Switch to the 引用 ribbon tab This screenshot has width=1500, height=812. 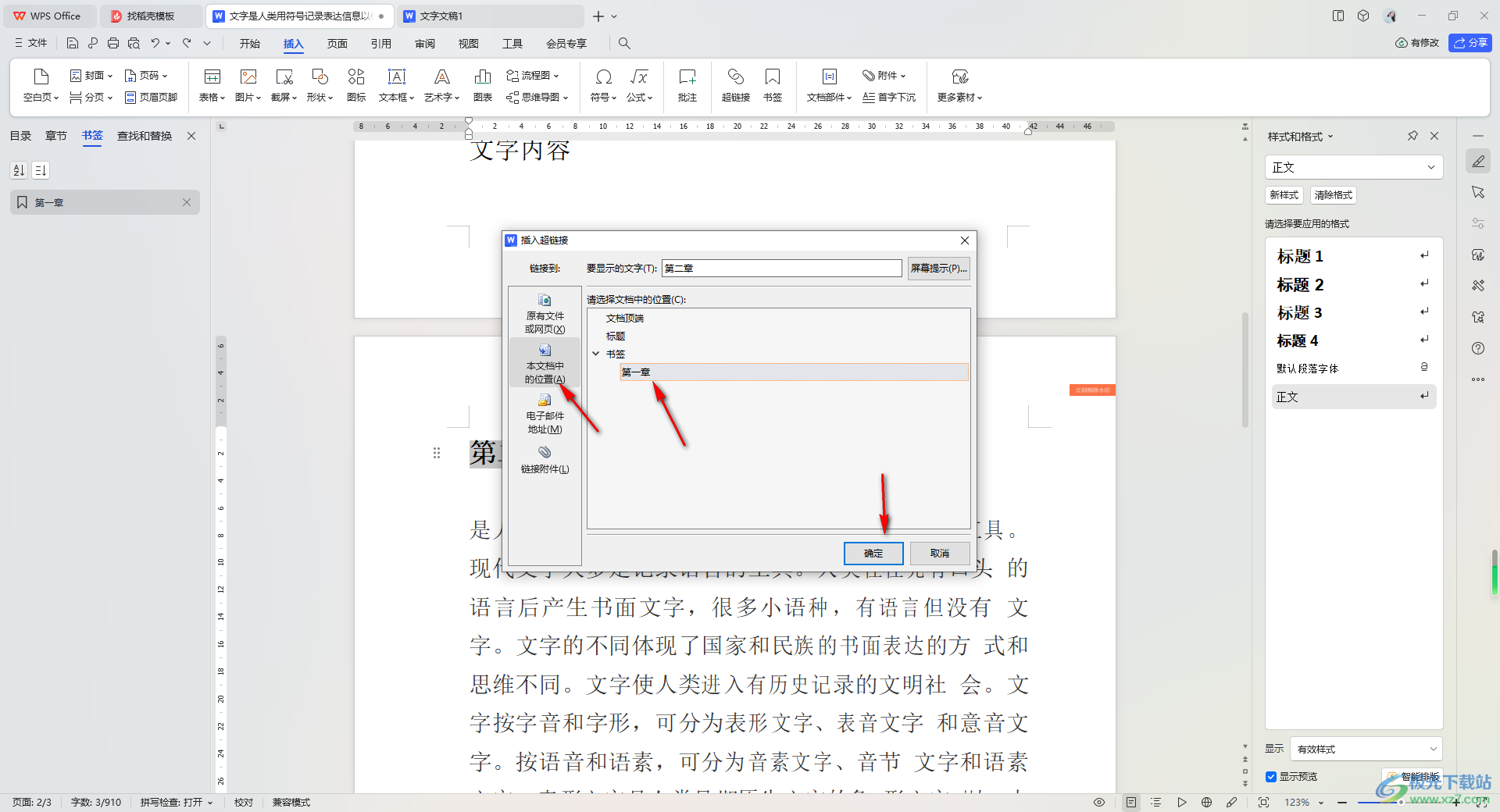point(381,44)
